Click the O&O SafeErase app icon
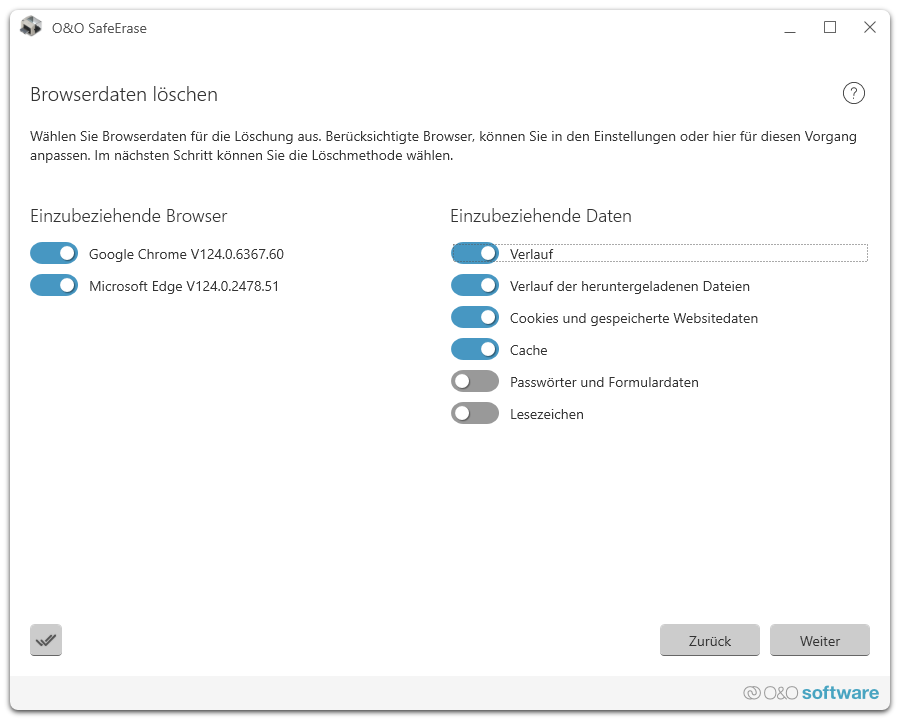 (x=31, y=27)
